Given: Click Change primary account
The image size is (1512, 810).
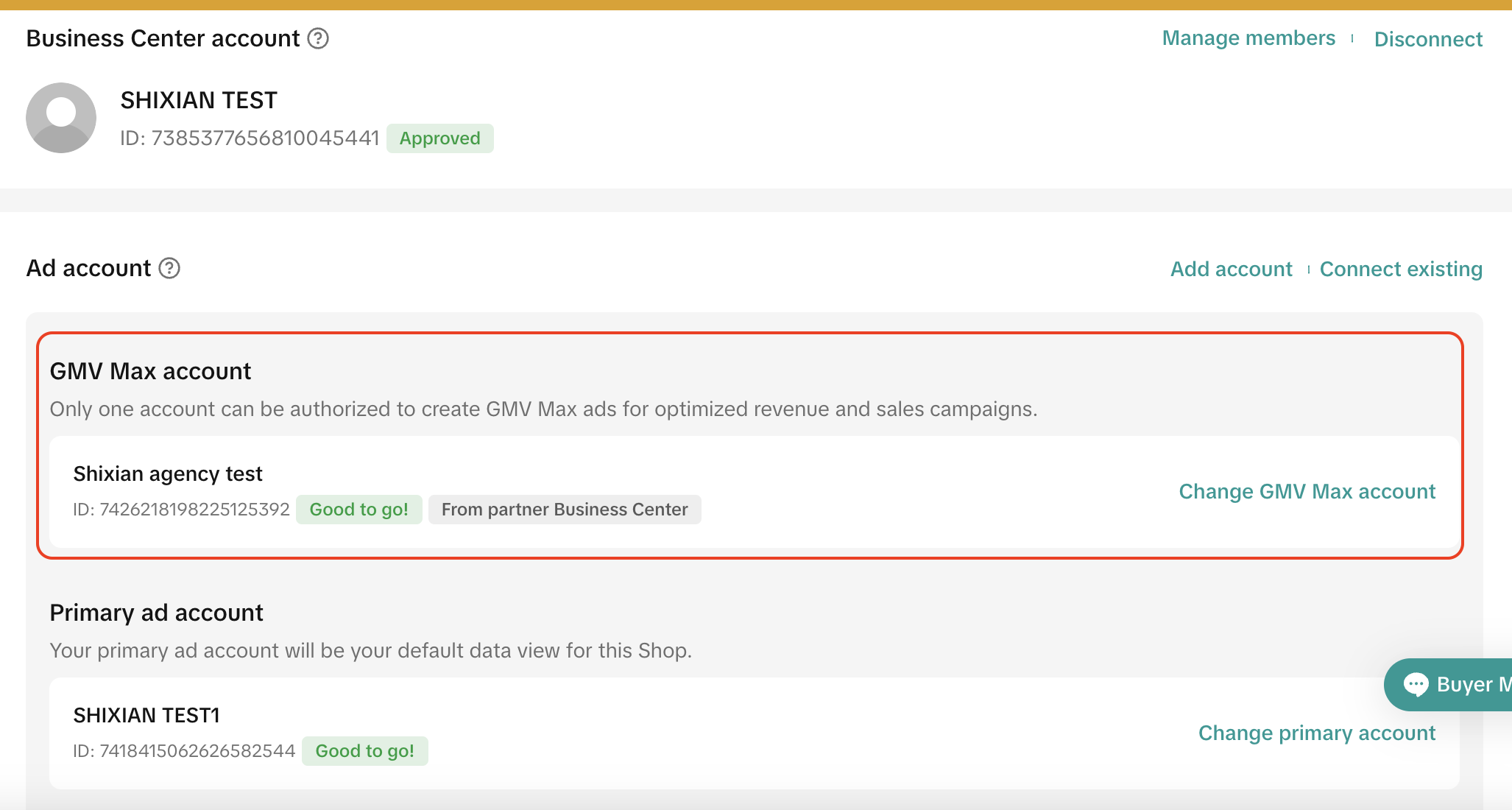Looking at the screenshot, I should click(1317, 733).
